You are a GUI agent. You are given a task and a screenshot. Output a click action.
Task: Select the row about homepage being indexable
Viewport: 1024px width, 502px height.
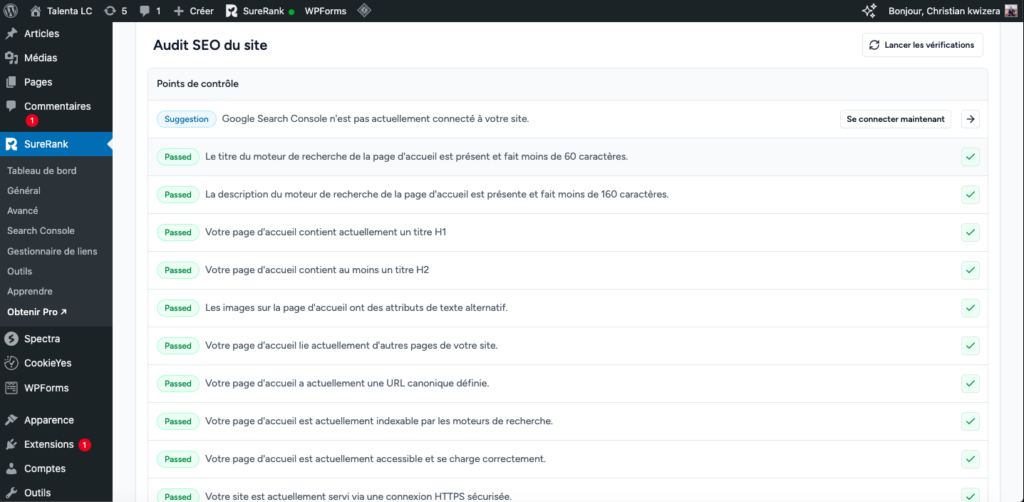click(x=568, y=421)
